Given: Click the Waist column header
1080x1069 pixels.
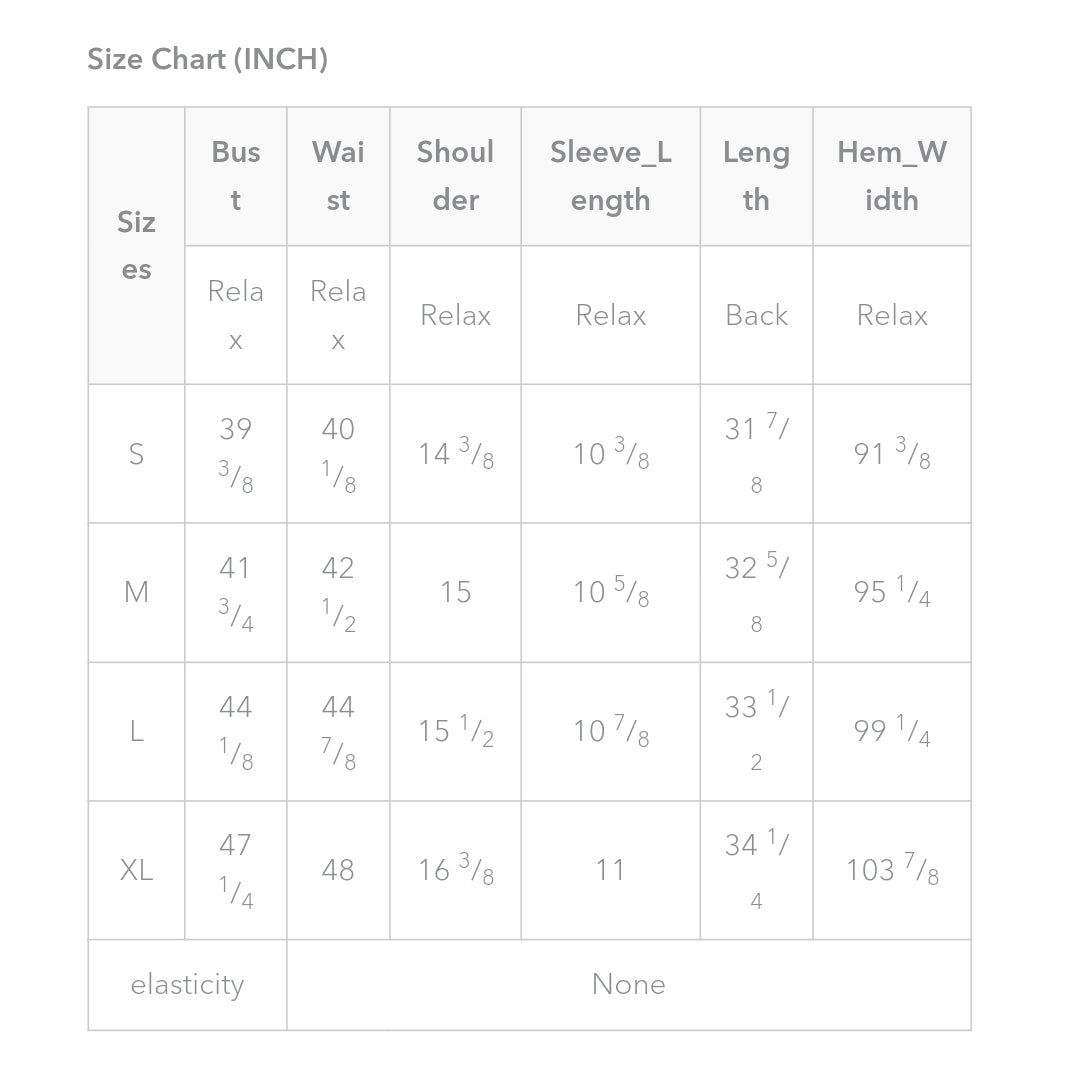Looking at the screenshot, I should pyautogui.click(x=338, y=176).
